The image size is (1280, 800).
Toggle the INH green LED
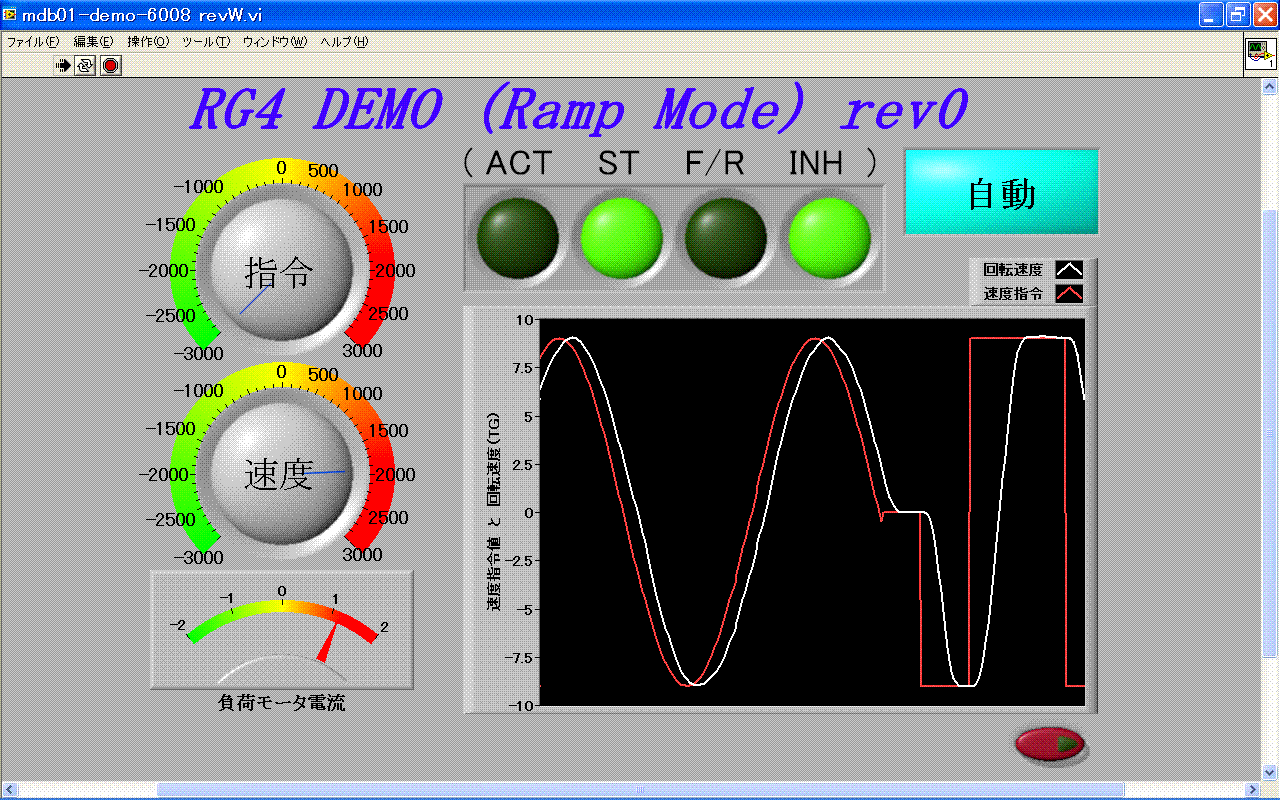829,240
